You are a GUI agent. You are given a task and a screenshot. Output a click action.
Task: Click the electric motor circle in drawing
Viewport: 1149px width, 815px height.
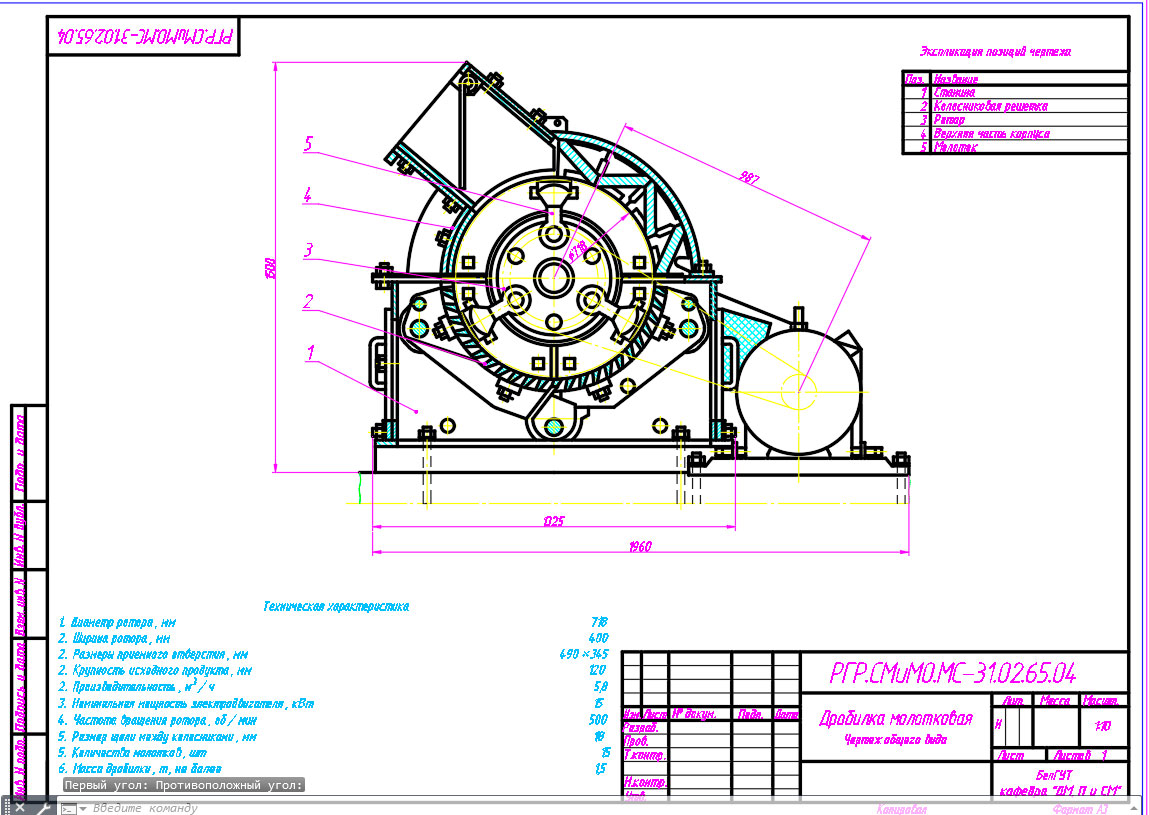tap(798, 392)
